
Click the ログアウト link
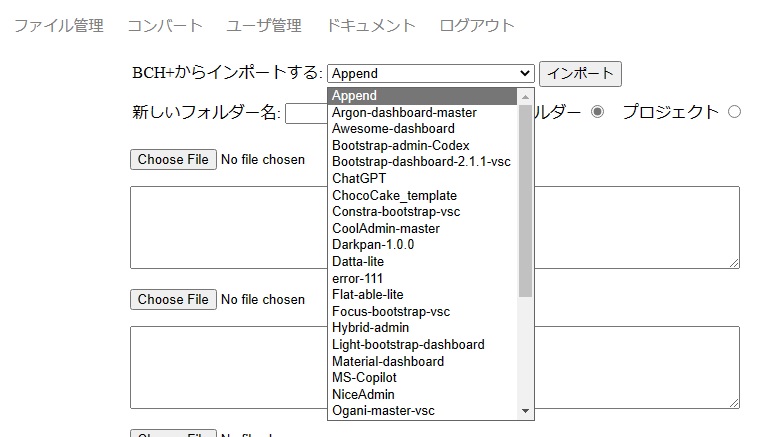477,25
